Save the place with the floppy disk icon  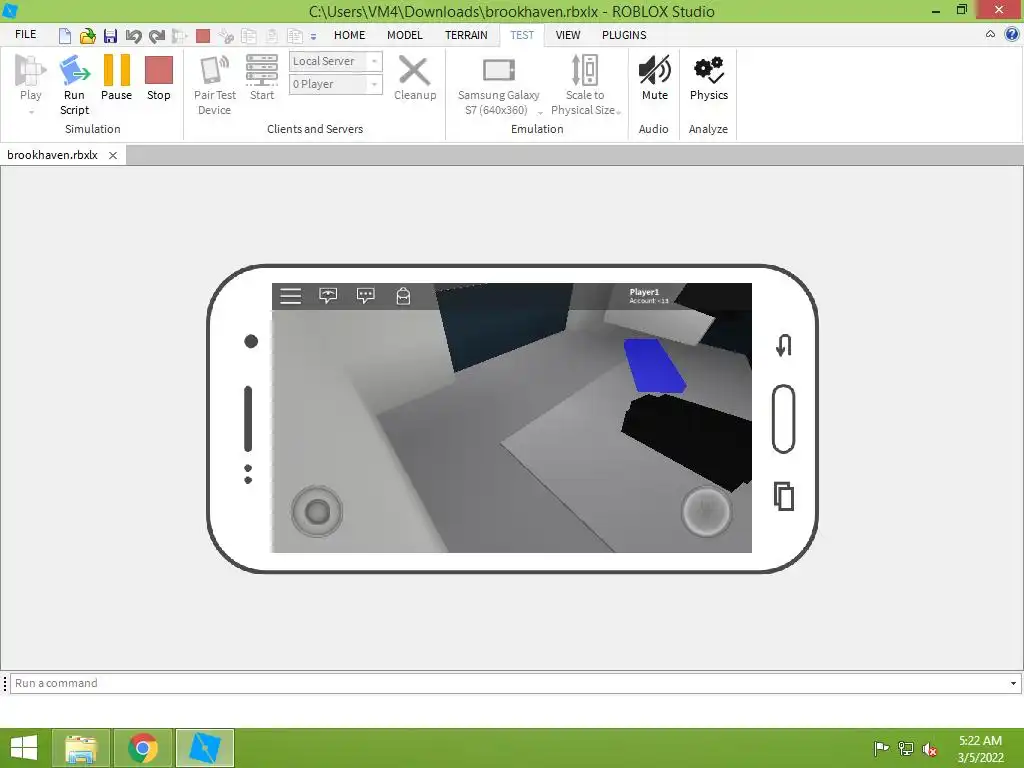point(110,35)
